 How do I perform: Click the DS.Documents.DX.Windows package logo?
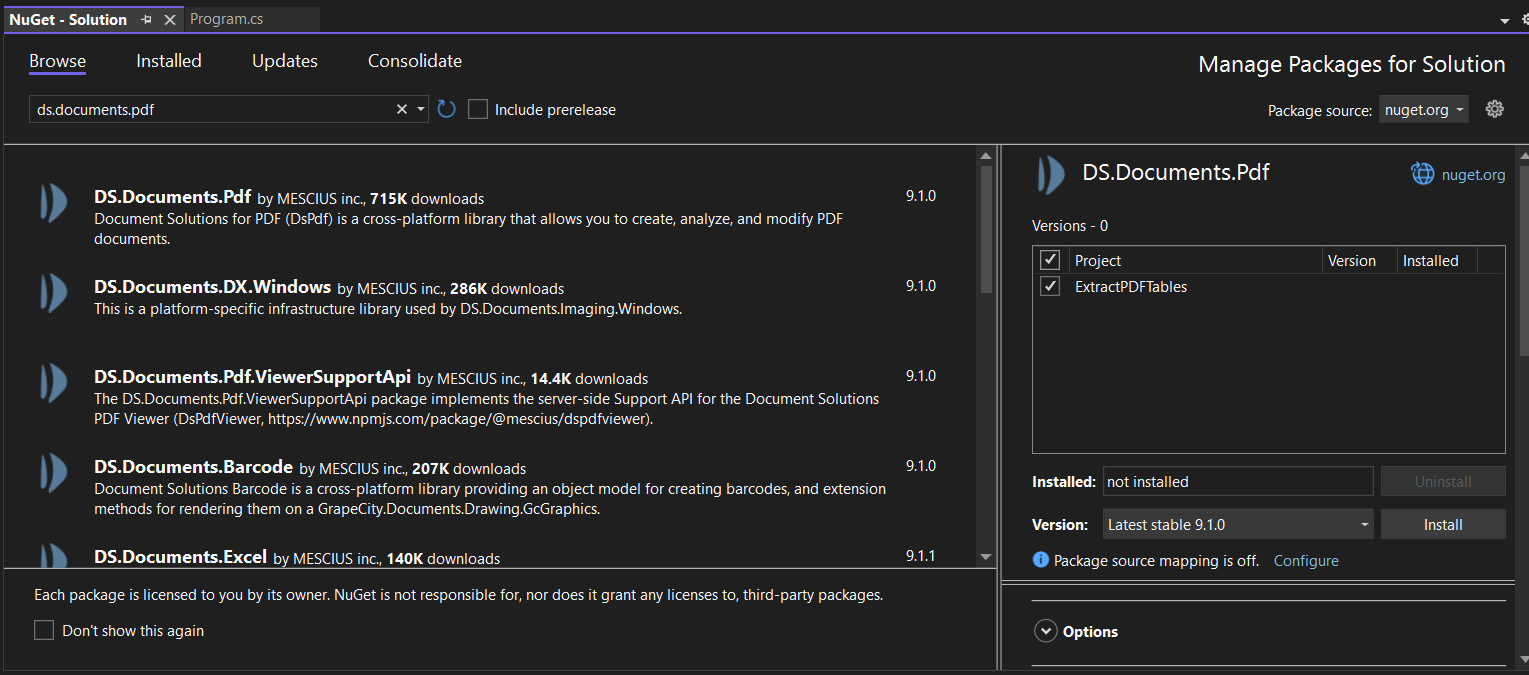[53, 292]
